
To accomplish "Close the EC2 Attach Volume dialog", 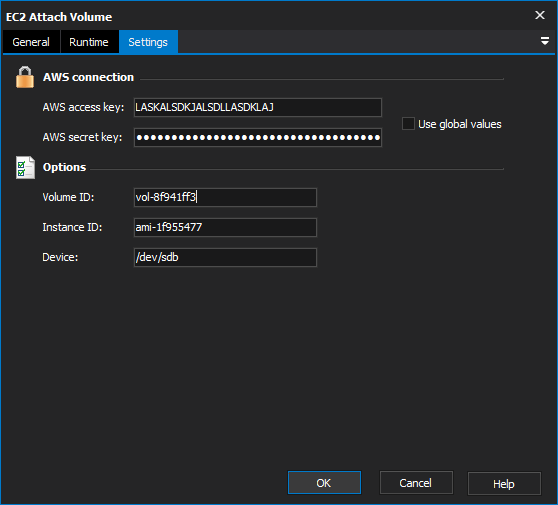I will [540, 15].
